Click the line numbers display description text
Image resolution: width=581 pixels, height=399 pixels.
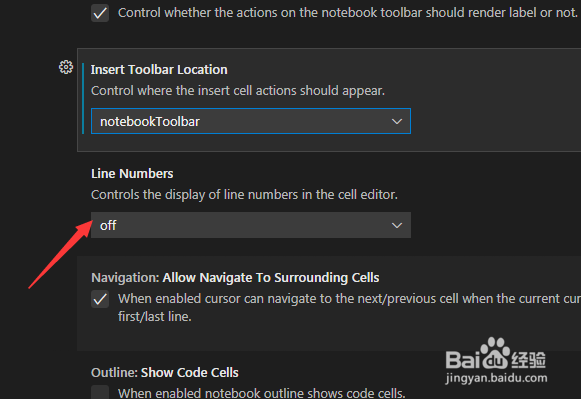click(x=244, y=195)
